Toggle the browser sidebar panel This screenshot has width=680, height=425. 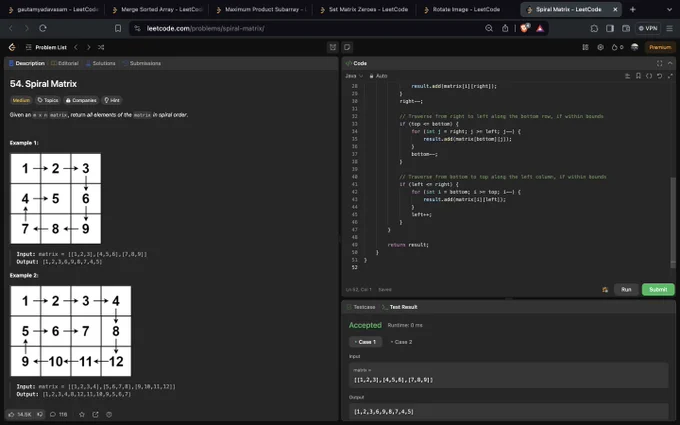click(610, 28)
